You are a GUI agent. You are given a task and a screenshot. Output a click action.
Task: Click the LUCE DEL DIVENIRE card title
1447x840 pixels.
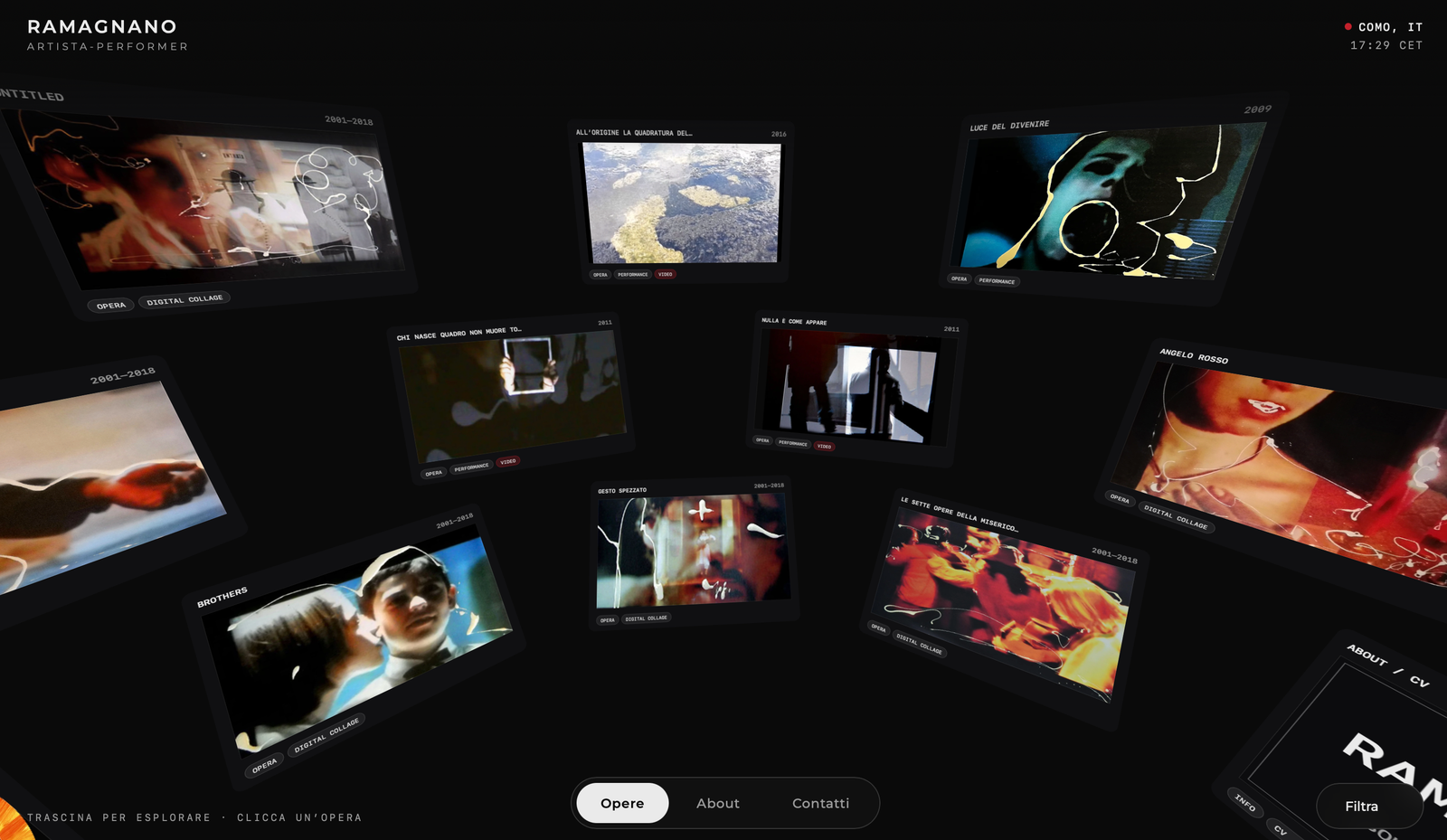(x=1009, y=126)
